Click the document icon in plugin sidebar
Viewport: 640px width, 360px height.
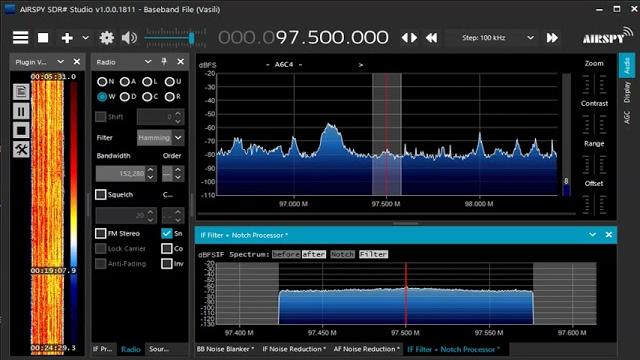tap(21, 91)
